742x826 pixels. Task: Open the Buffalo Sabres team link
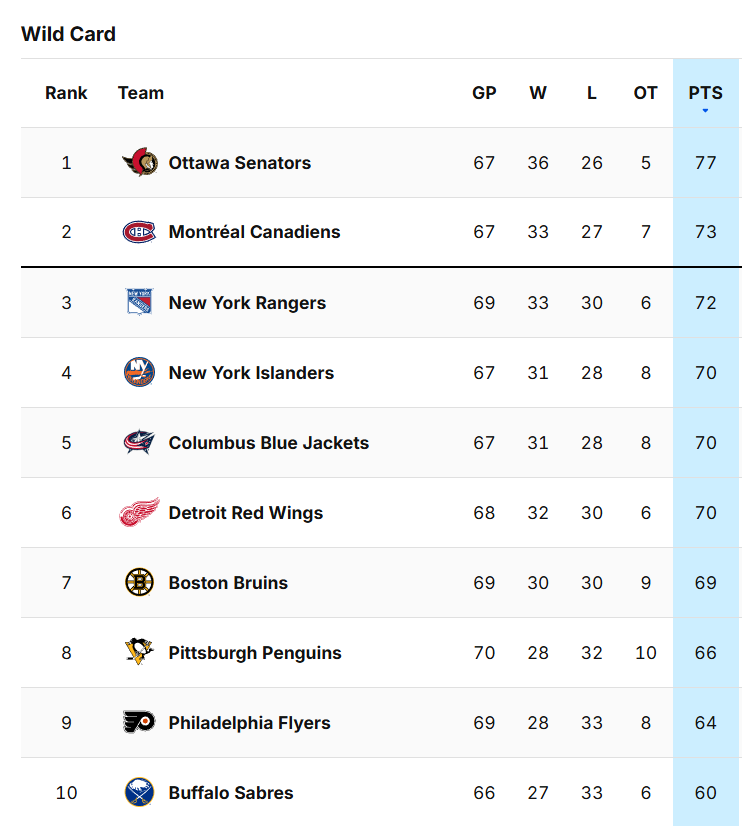click(231, 793)
